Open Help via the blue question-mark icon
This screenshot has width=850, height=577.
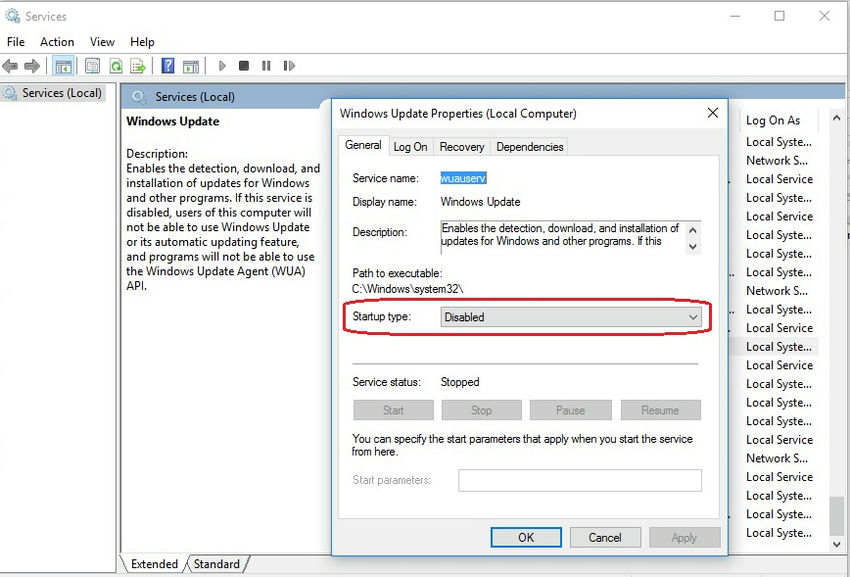(168, 66)
